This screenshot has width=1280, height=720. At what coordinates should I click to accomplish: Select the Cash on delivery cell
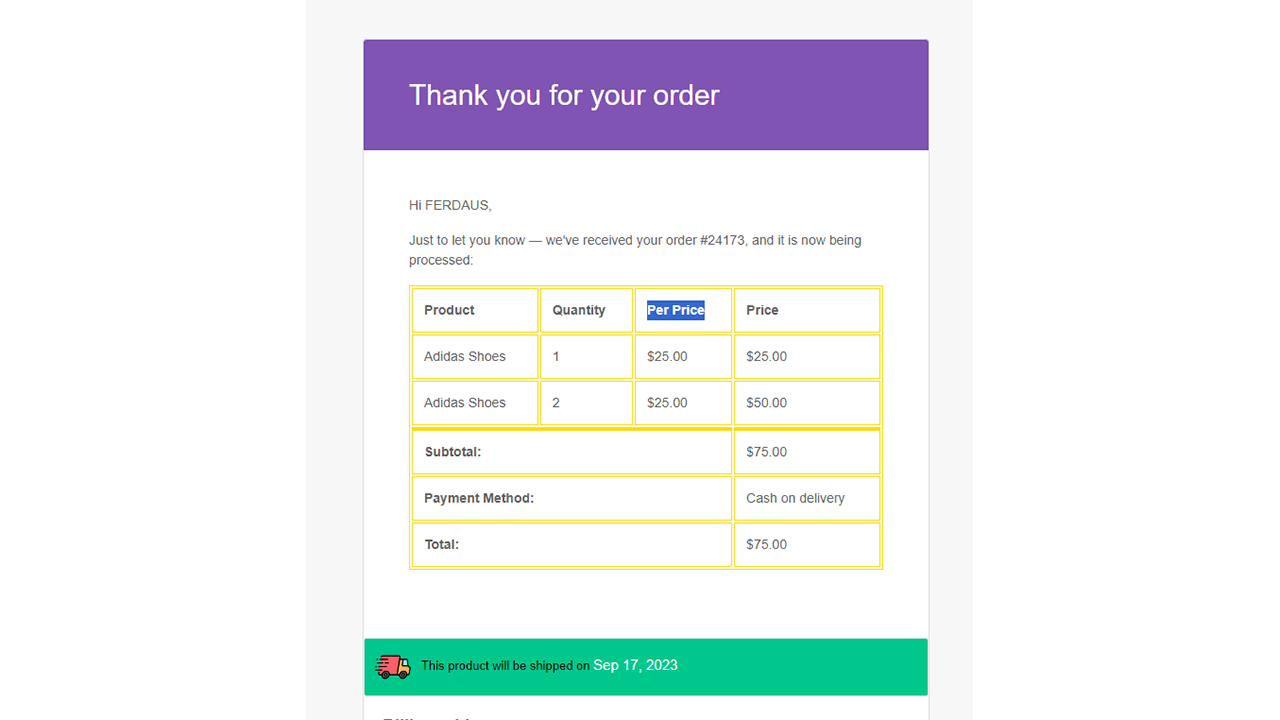pos(796,498)
